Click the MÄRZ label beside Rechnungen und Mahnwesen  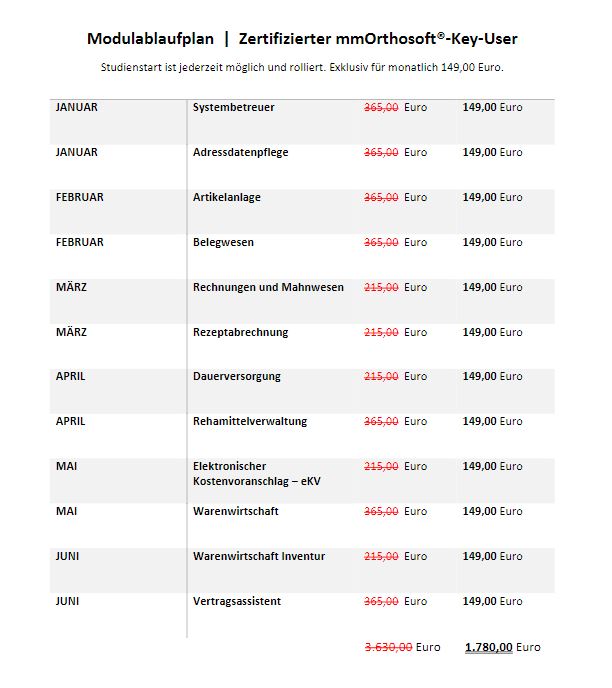pyautogui.click(x=71, y=287)
